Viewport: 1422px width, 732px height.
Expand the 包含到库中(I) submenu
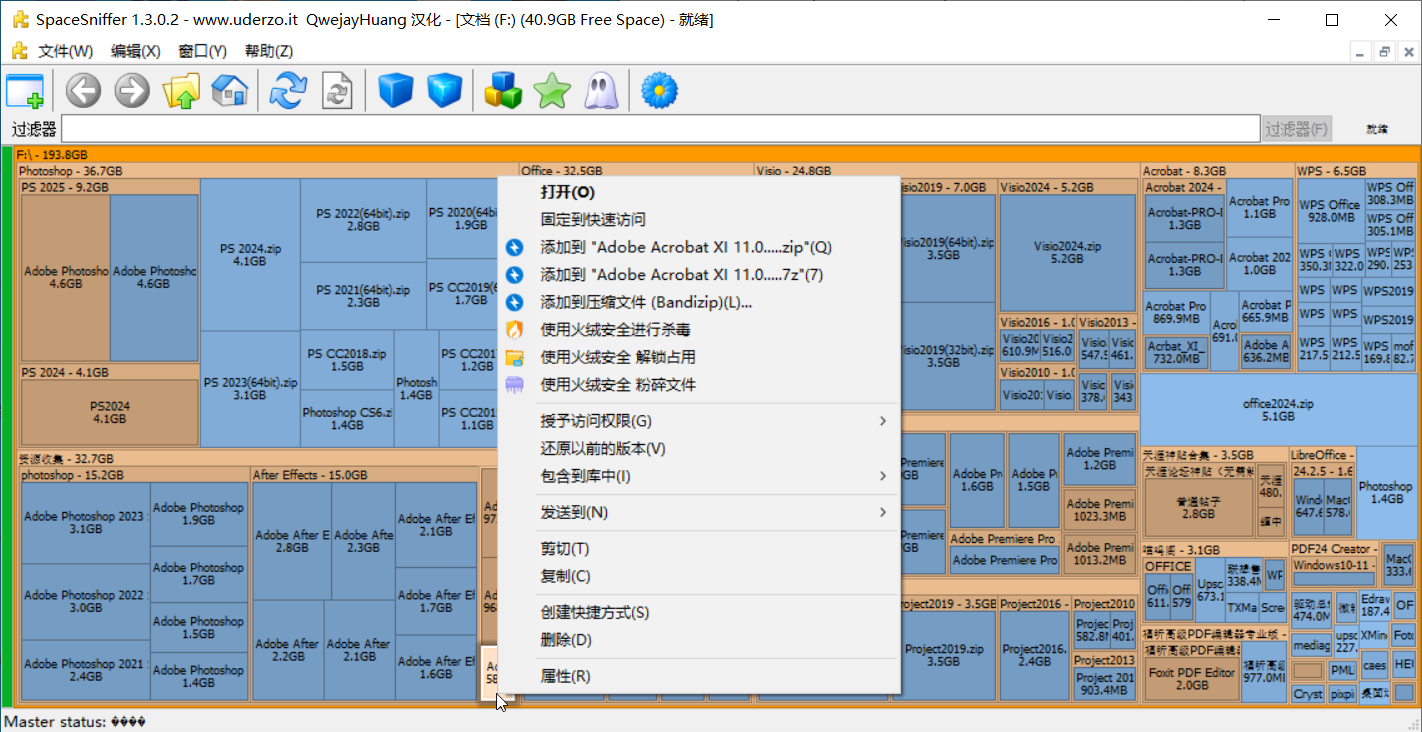point(699,476)
